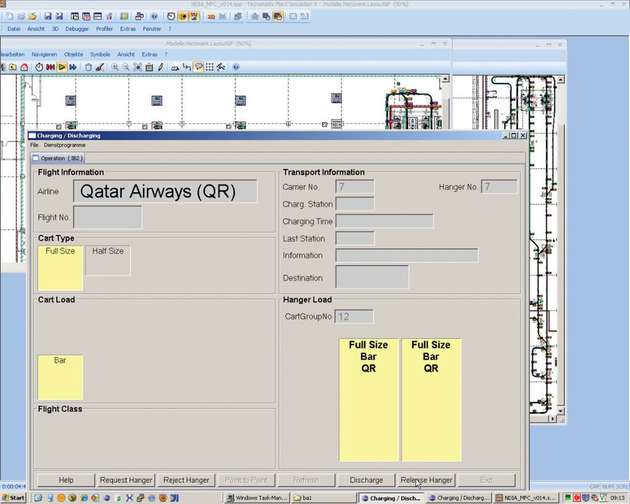Click the Reject Hanger button
The width and height of the screenshot is (630, 504).
point(186,480)
